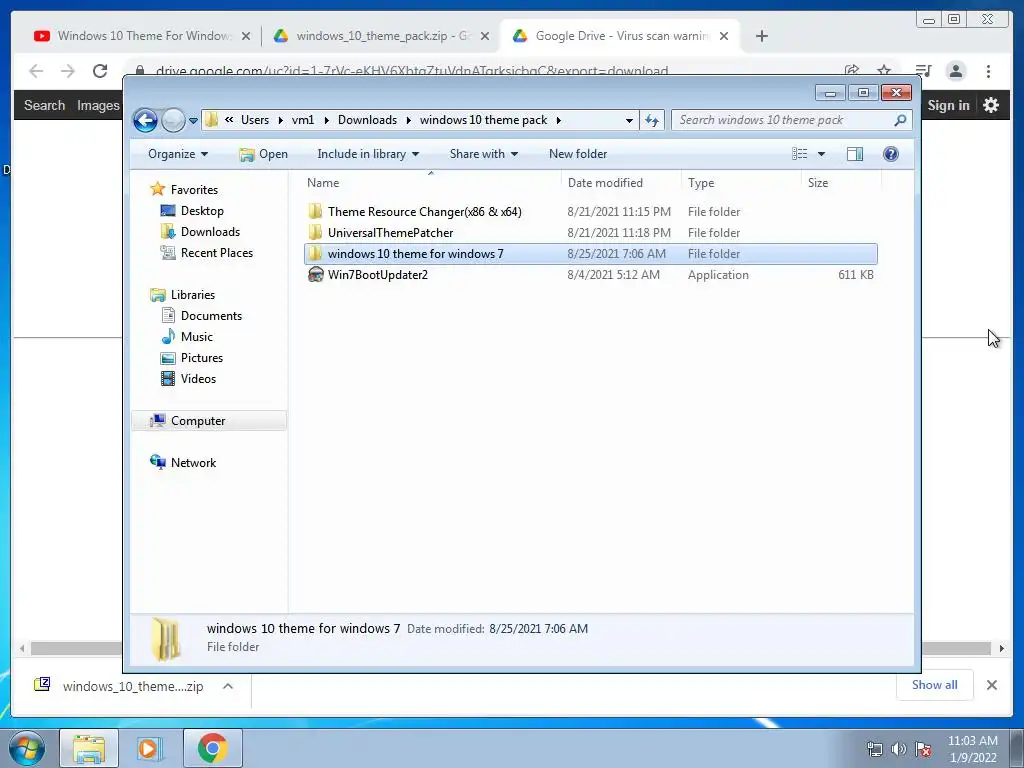This screenshot has width=1024, height=768.
Task: Switch to Google Drive Virus scan warning tab
Action: (x=619, y=36)
